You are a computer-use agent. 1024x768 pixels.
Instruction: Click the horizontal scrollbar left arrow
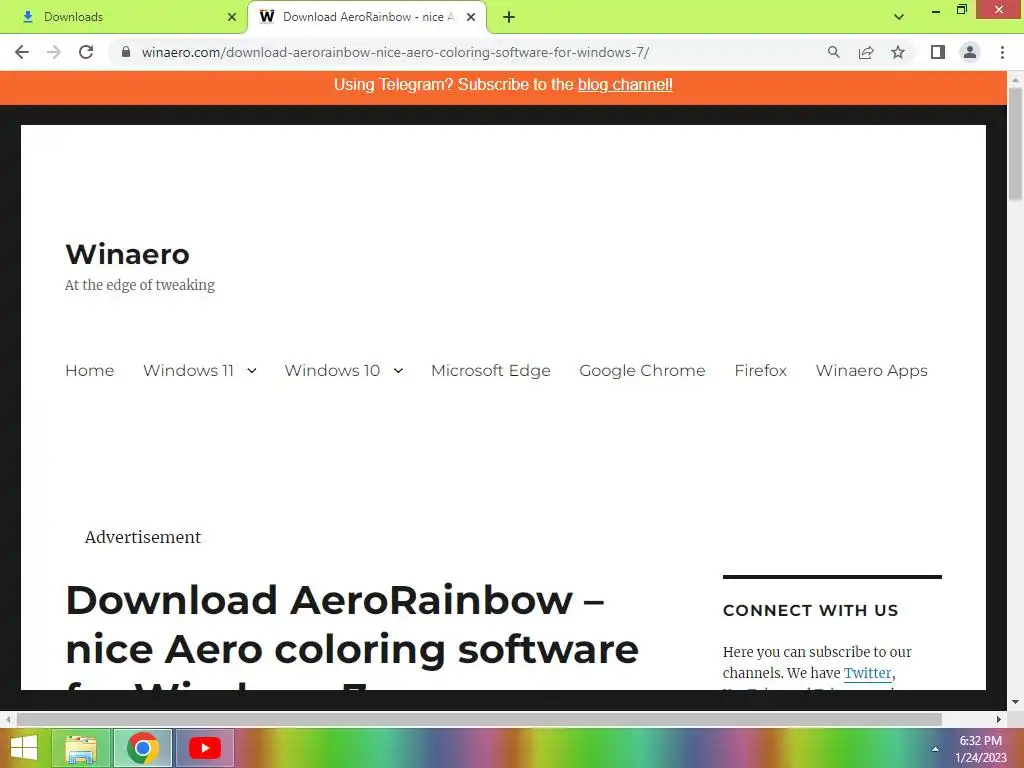point(8,719)
